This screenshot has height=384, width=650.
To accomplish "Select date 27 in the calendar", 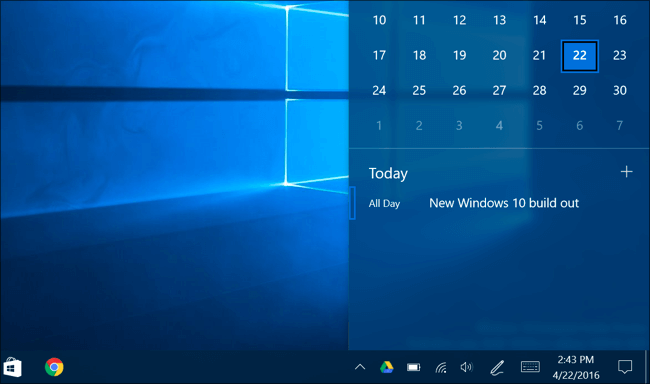I will pyautogui.click(x=499, y=90).
